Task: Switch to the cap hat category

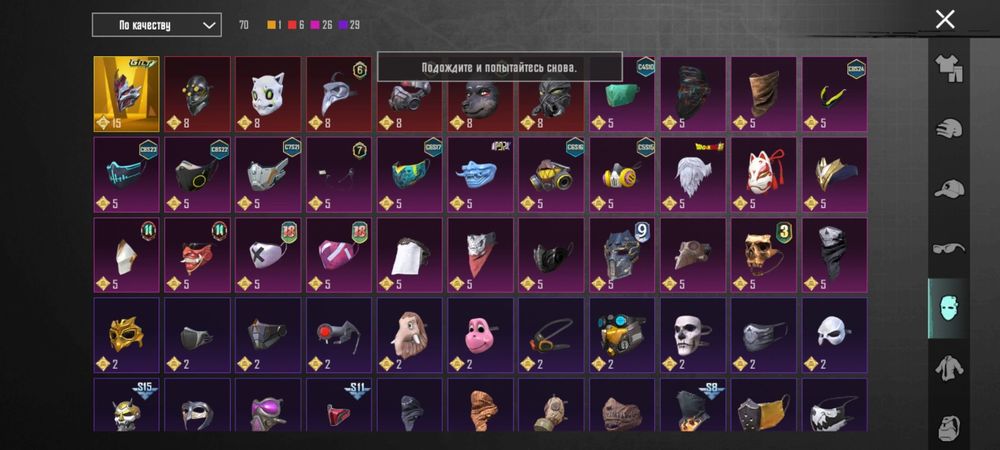Action: click(948, 189)
